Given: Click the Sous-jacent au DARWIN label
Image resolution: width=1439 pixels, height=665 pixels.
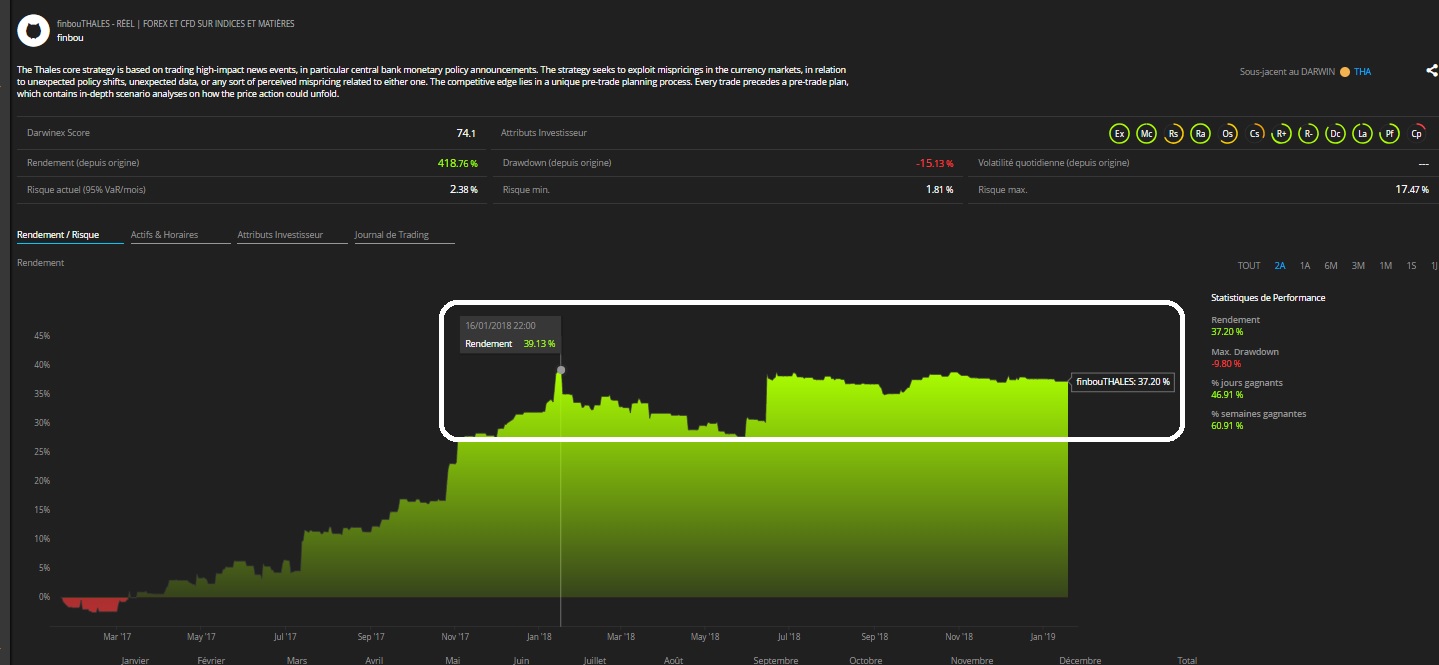Looking at the screenshot, I should (1287, 72).
